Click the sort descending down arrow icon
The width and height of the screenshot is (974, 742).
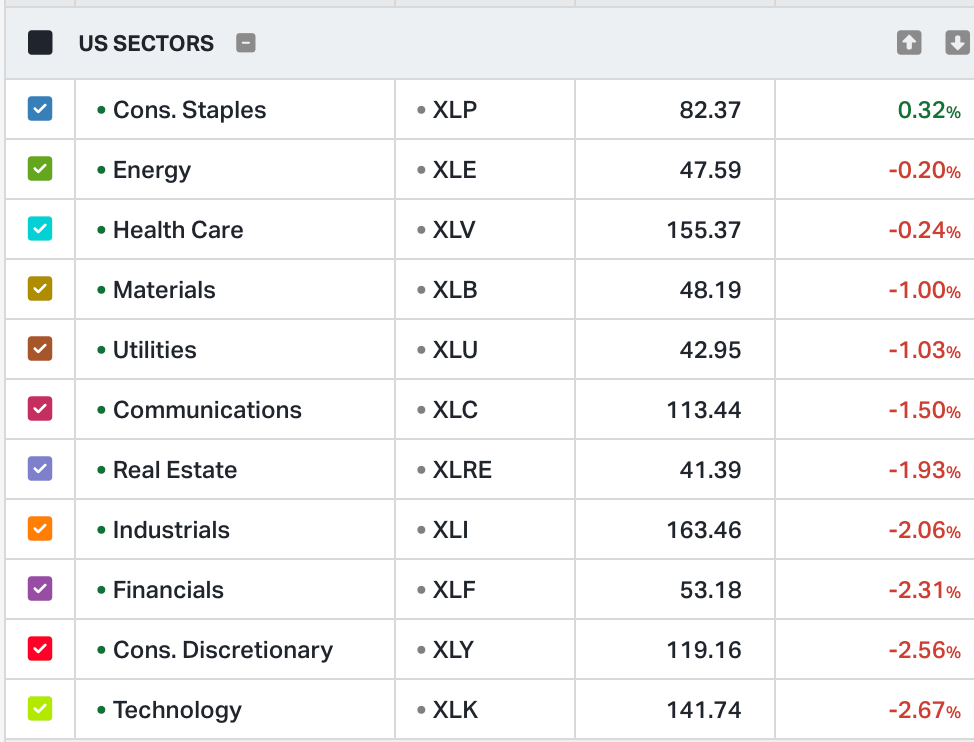pos(957,43)
